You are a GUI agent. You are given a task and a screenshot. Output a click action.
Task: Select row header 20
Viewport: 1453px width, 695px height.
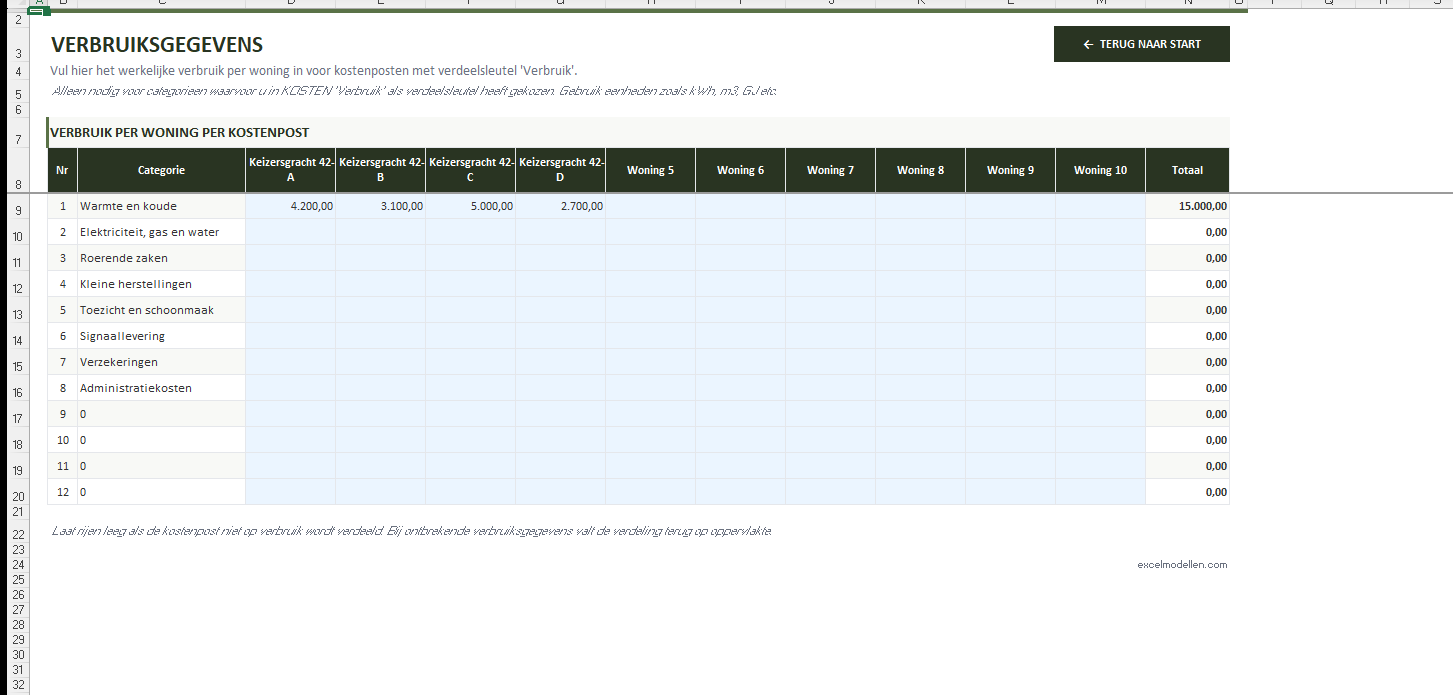point(18,497)
